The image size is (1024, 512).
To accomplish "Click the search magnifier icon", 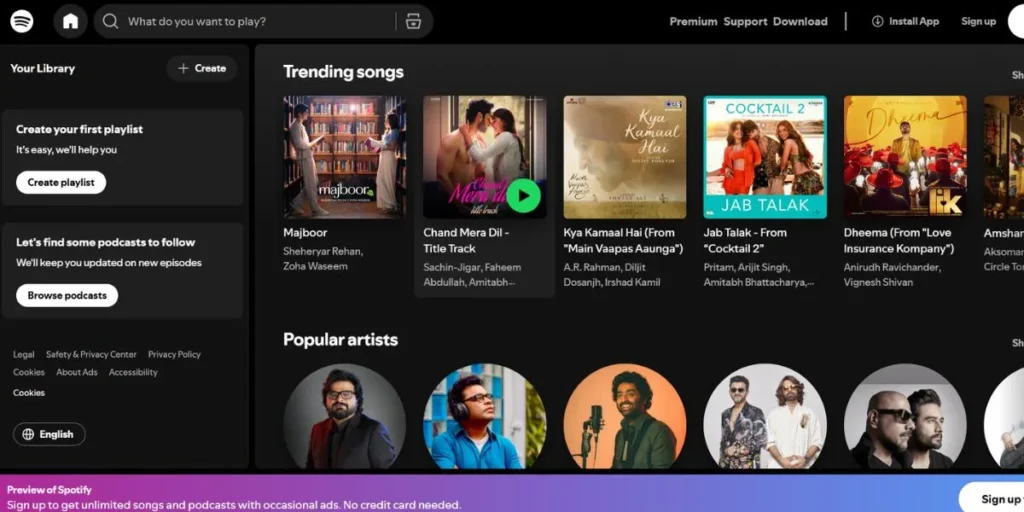I will click(x=110, y=22).
